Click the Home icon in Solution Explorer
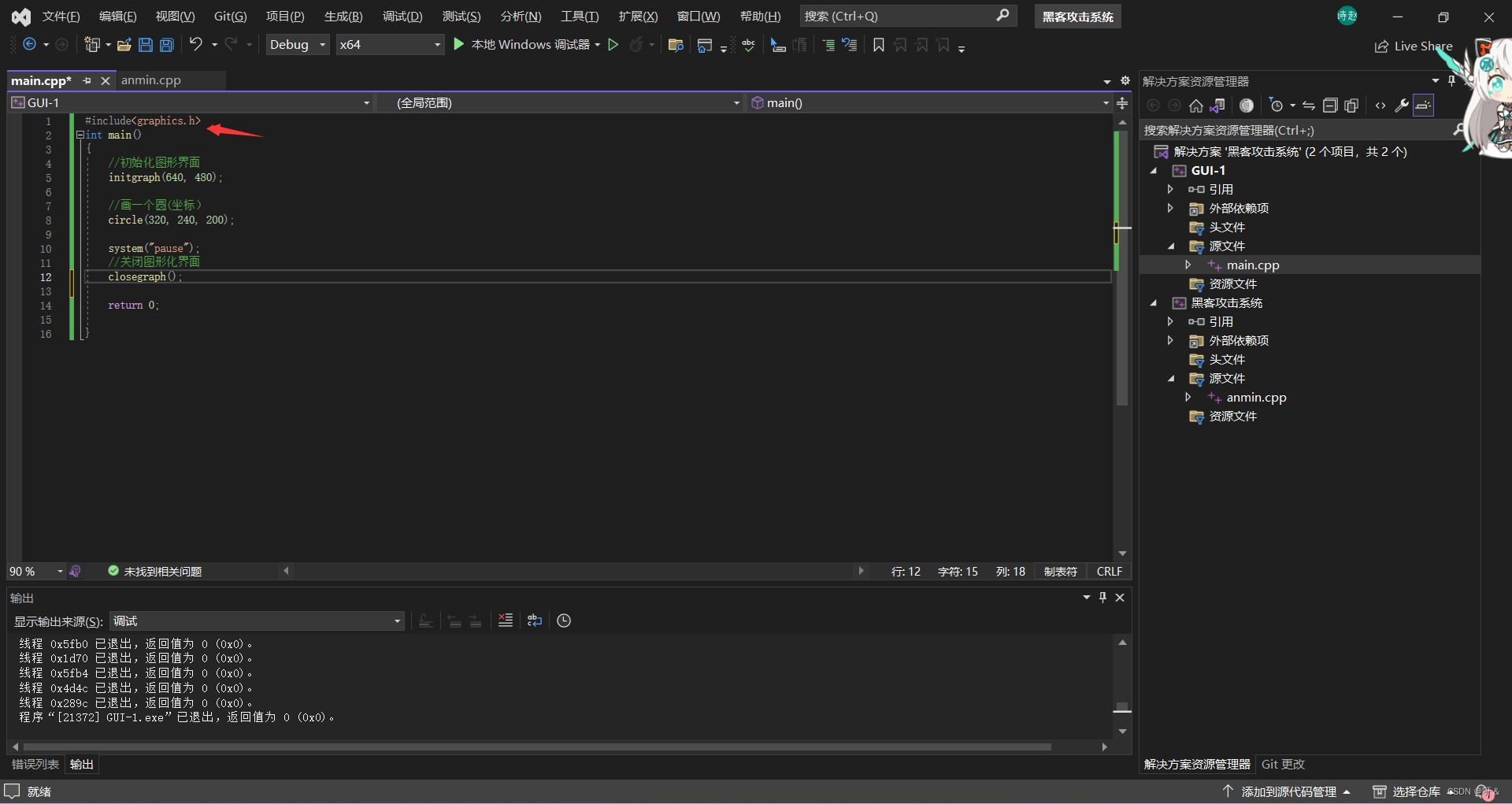The width and height of the screenshot is (1512, 804). pos(1195,105)
